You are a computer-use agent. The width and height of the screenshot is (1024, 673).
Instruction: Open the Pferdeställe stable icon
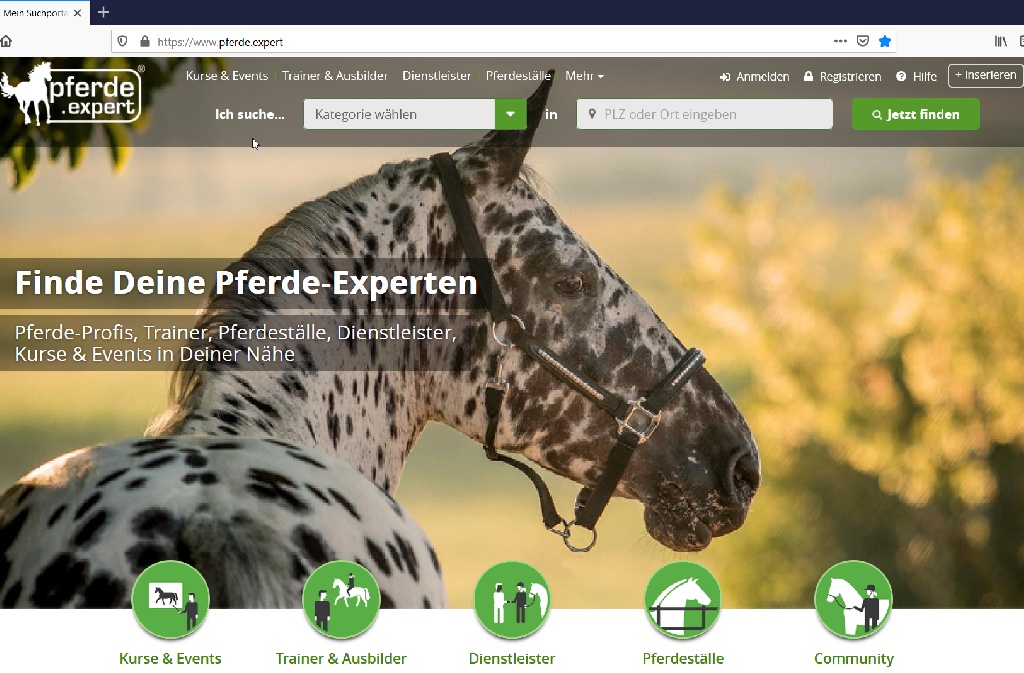point(683,600)
